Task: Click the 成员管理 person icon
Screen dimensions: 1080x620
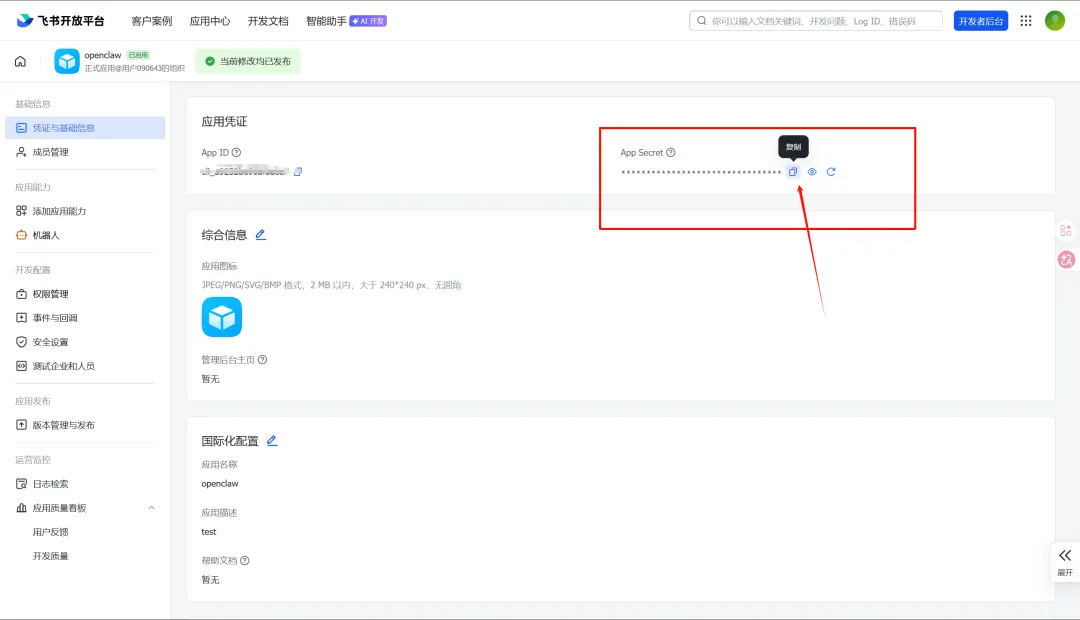Action: [x=21, y=152]
